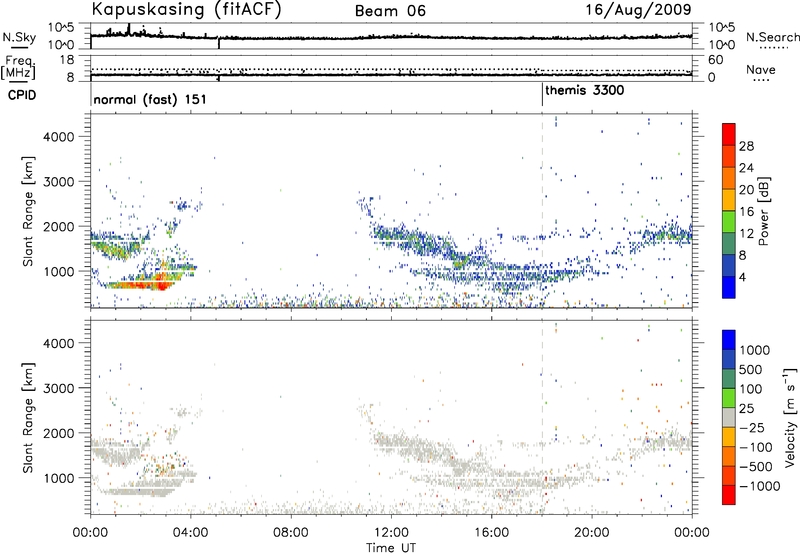Select the Freq. [MHz] axis label
This screenshot has height=554, width=800.
18,67
